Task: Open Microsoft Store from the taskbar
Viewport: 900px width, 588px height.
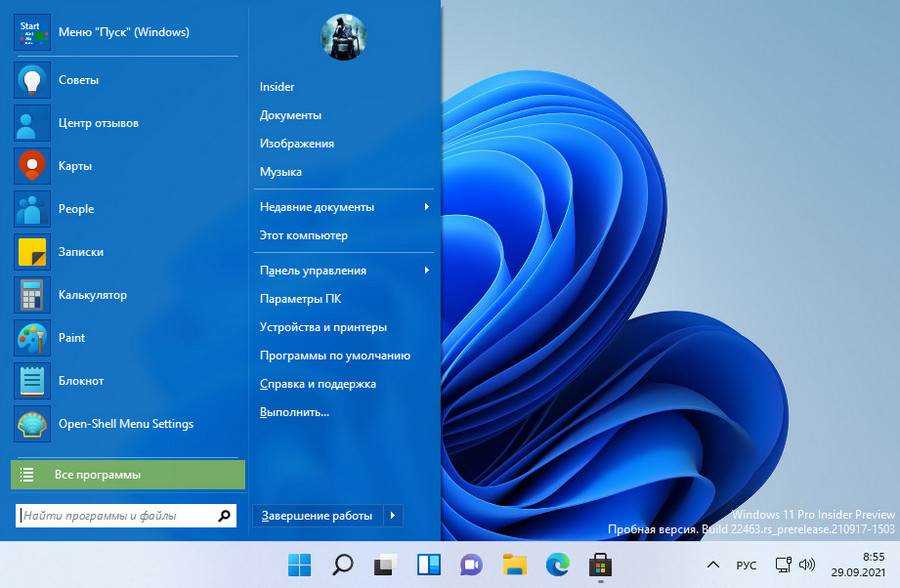Action: click(601, 565)
